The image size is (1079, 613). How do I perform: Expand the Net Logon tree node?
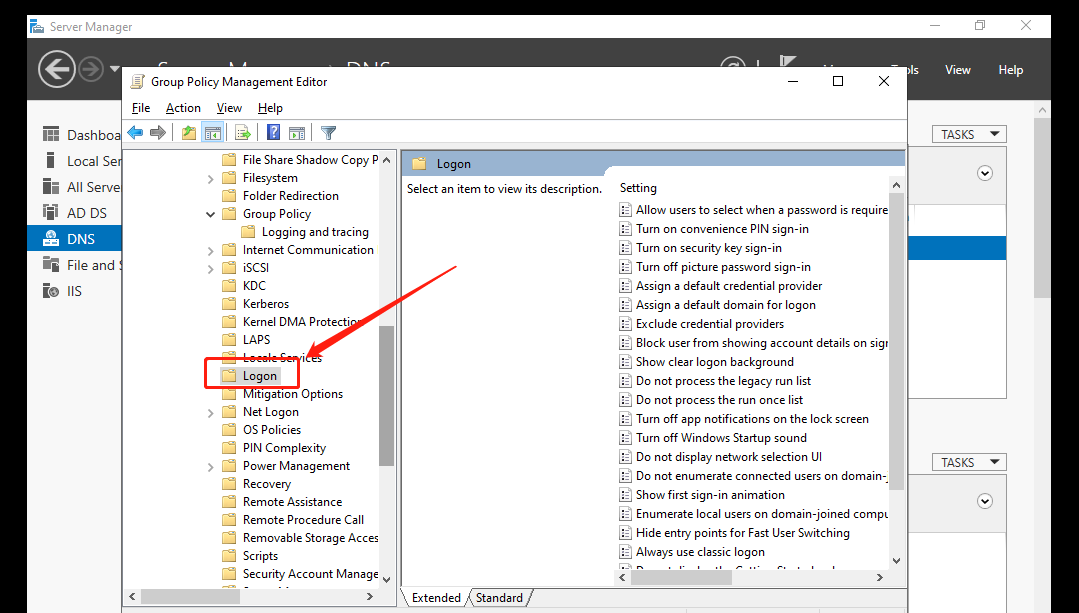[211, 413]
